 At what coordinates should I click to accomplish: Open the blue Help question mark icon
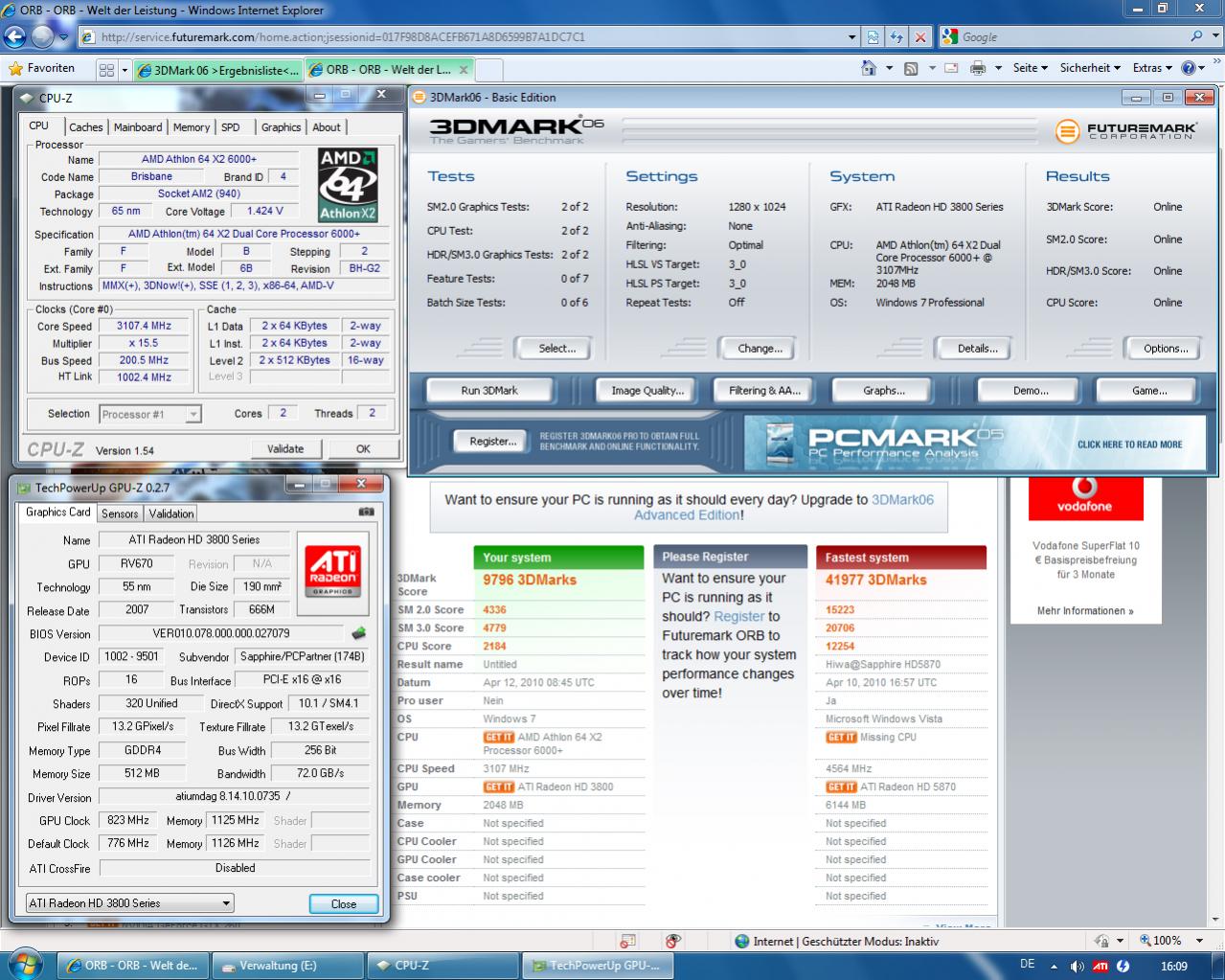(1189, 68)
